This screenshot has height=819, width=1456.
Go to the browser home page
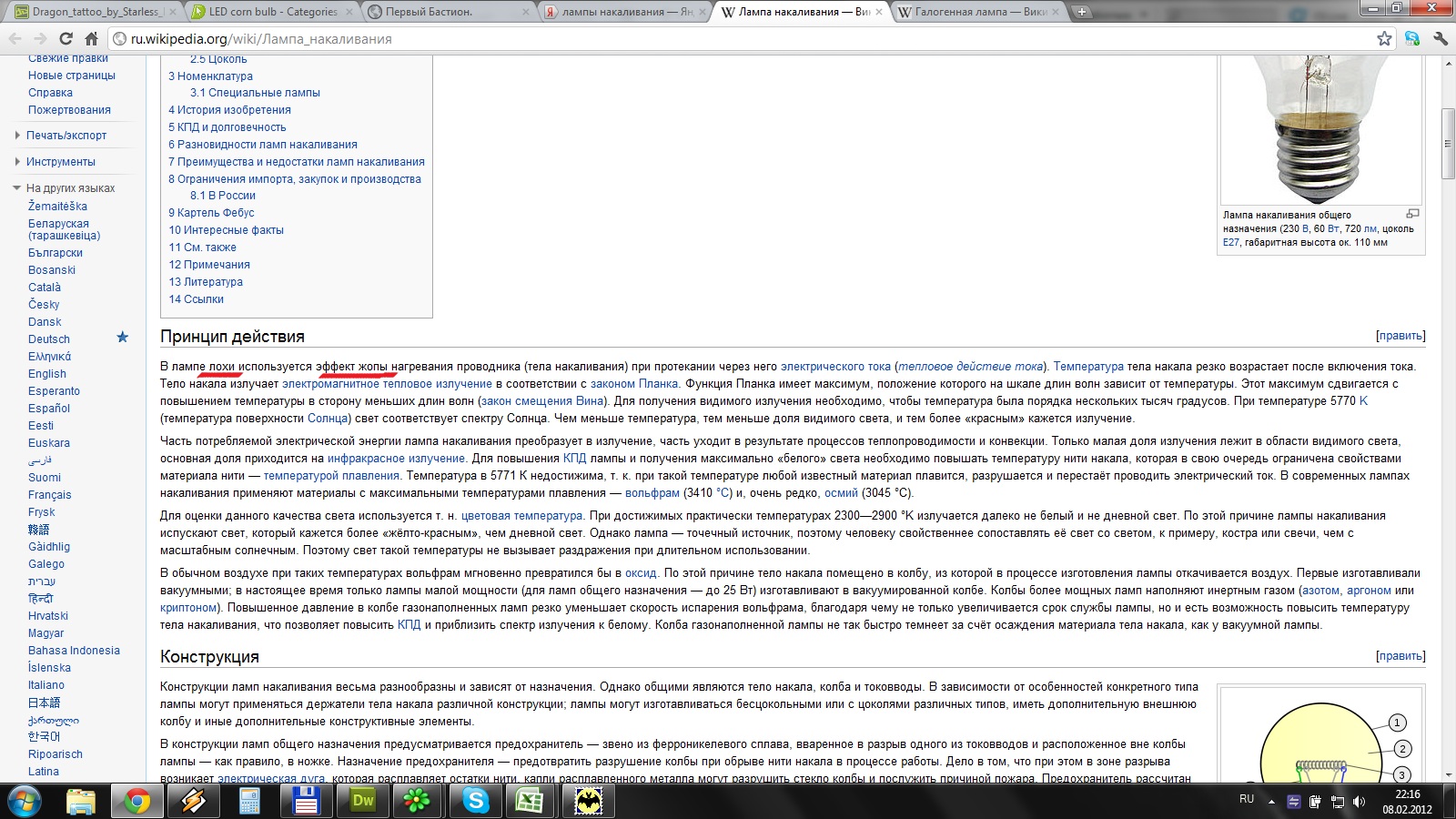[x=91, y=39]
